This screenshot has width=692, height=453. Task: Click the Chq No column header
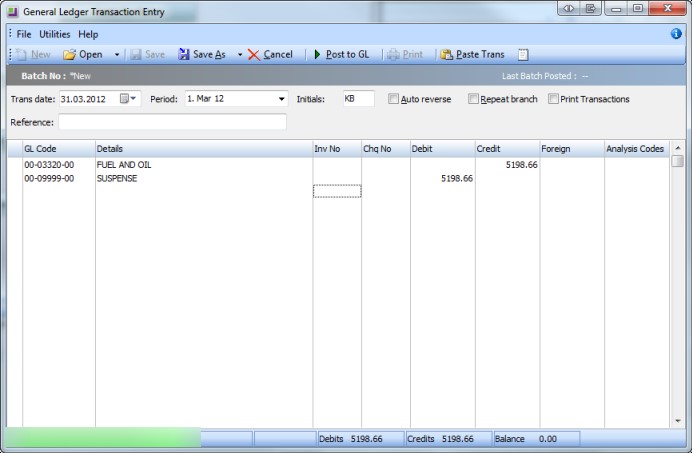point(386,149)
